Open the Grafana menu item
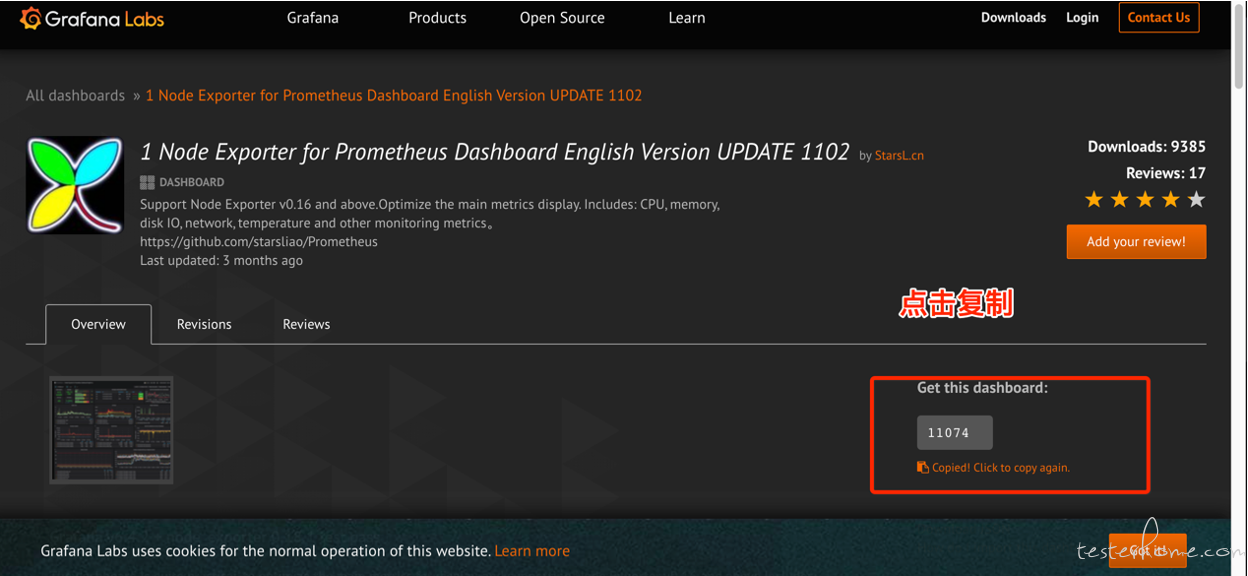The image size is (1248, 576). coord(312,18)
